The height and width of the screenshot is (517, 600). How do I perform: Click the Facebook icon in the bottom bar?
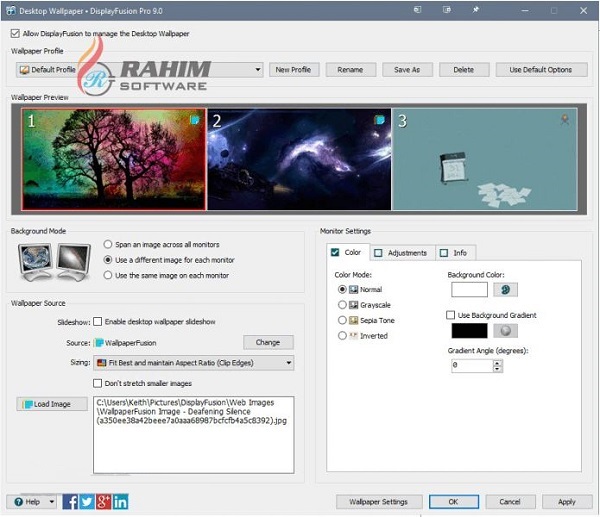[x=71, y=501]
